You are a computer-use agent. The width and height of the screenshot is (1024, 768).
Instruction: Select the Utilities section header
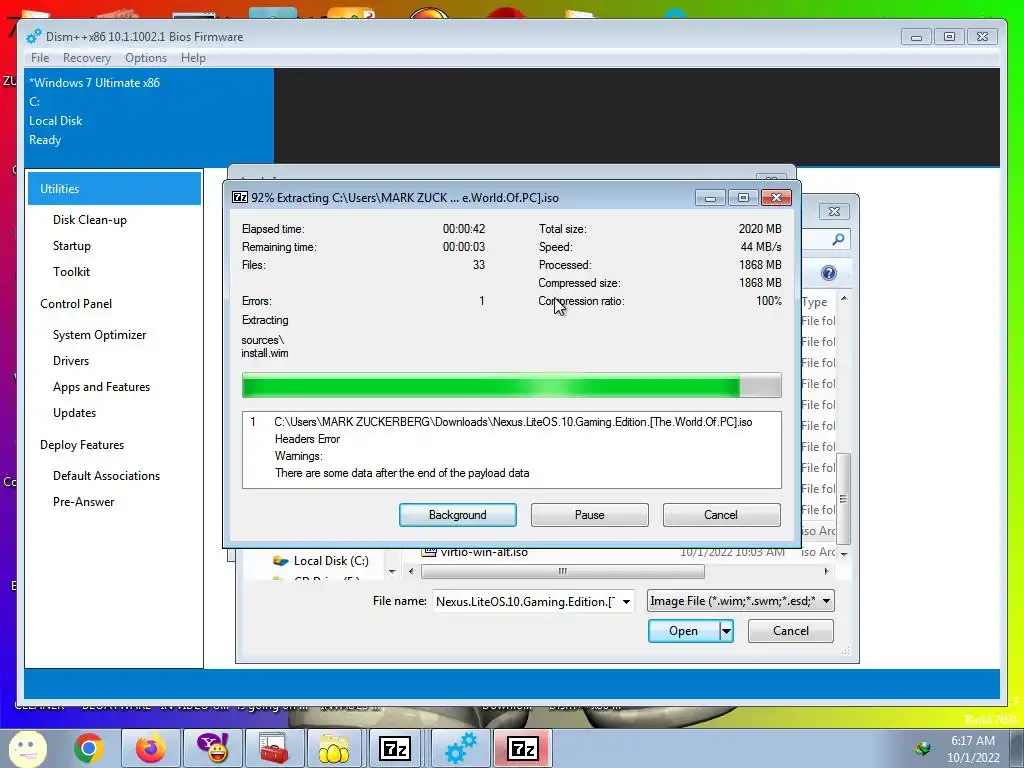114,189
